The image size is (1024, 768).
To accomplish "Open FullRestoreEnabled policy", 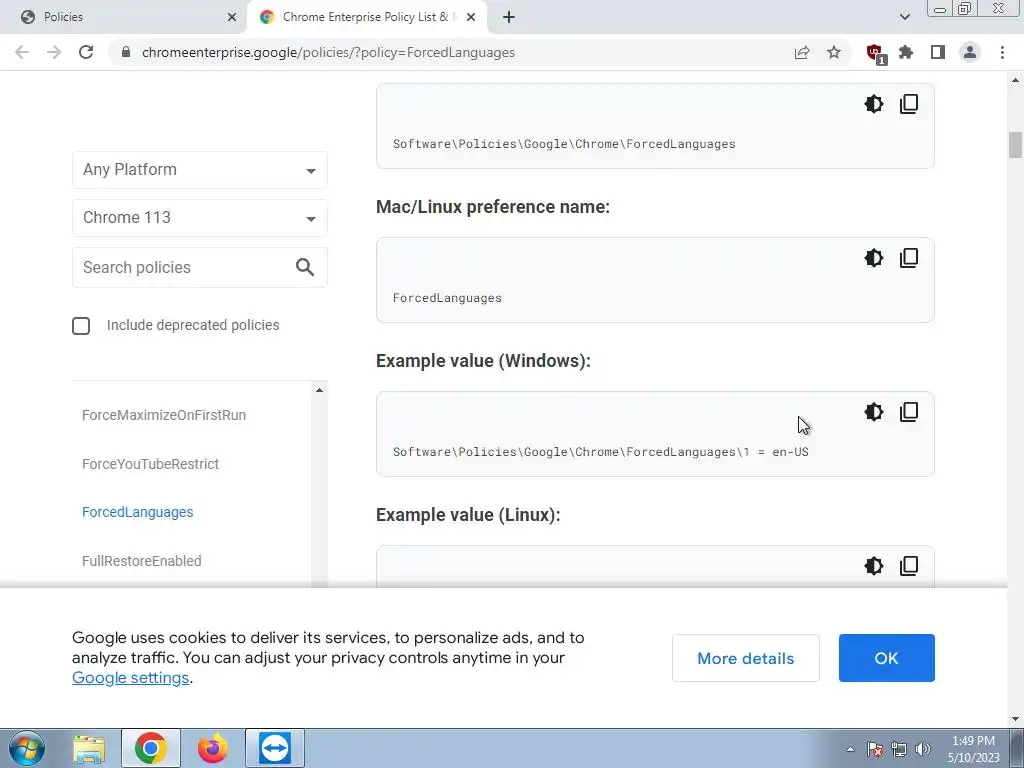I will (142, 561).
